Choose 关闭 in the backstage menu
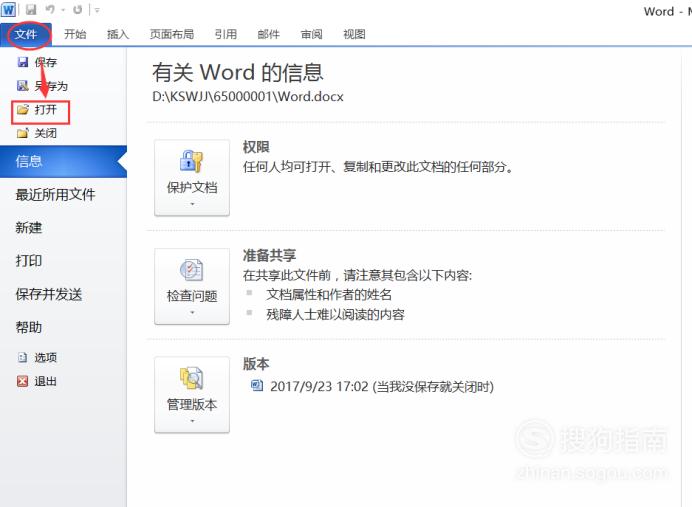The width and height of the screenshot is (692, 507). click(45, 133)
